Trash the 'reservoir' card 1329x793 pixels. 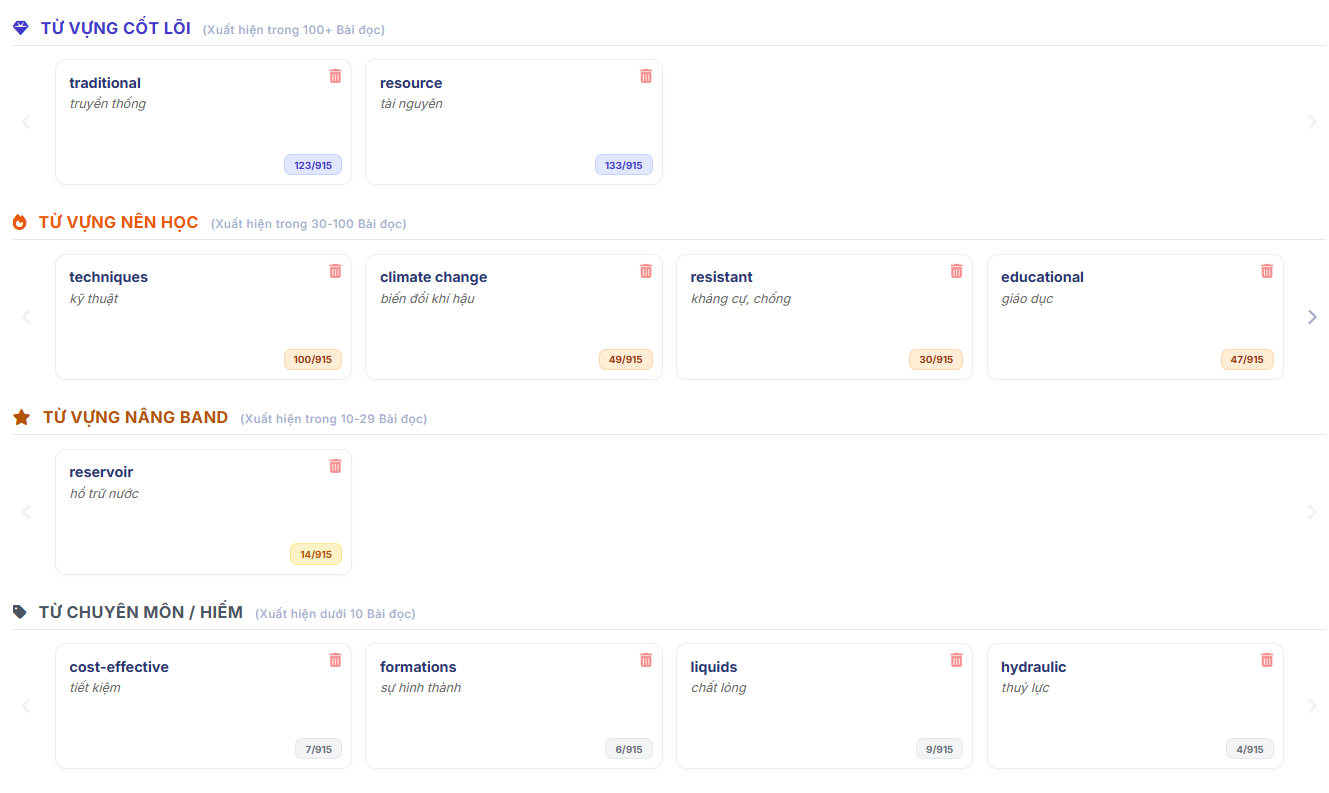335,466
